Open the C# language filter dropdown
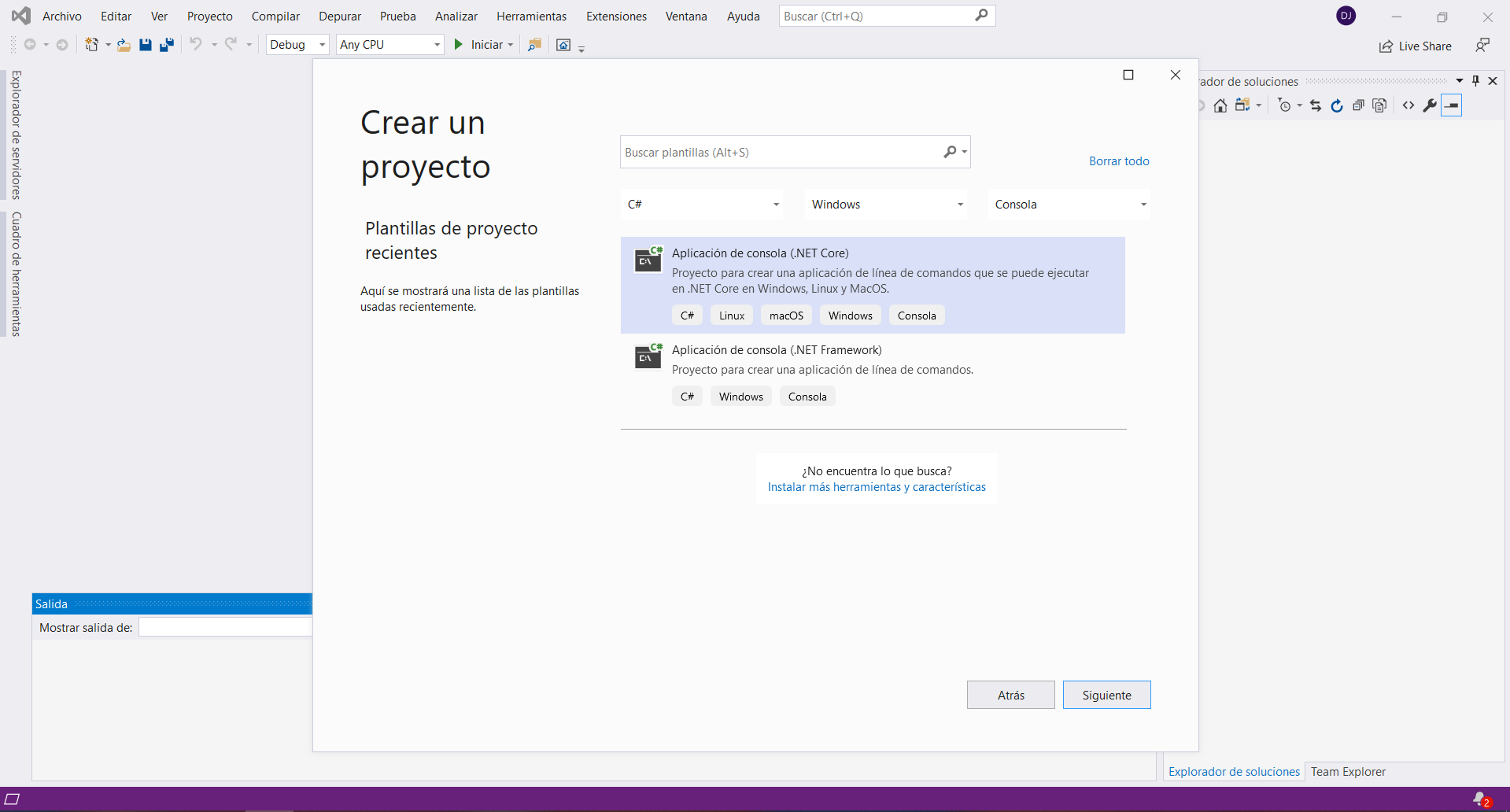The height and width of the screenshot is (812, 1510). click(703, 205)
